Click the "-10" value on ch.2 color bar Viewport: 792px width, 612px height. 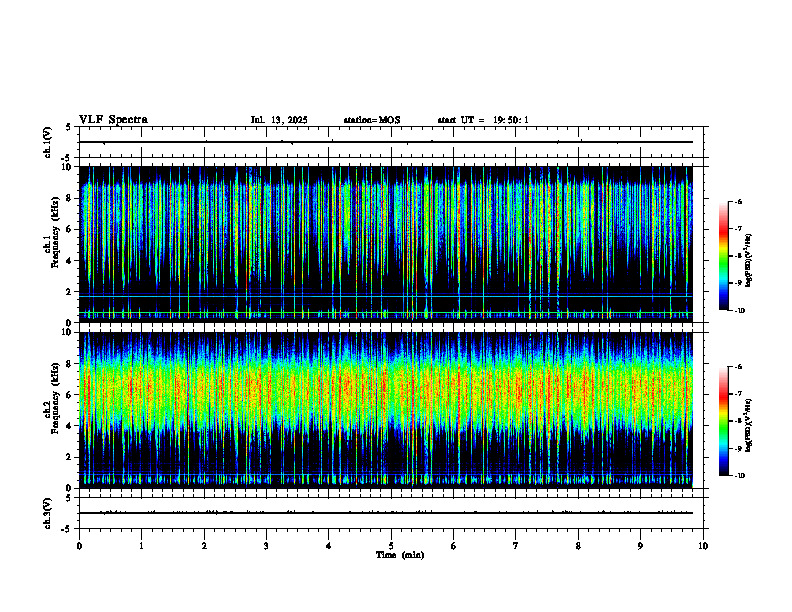click(739, 476)
